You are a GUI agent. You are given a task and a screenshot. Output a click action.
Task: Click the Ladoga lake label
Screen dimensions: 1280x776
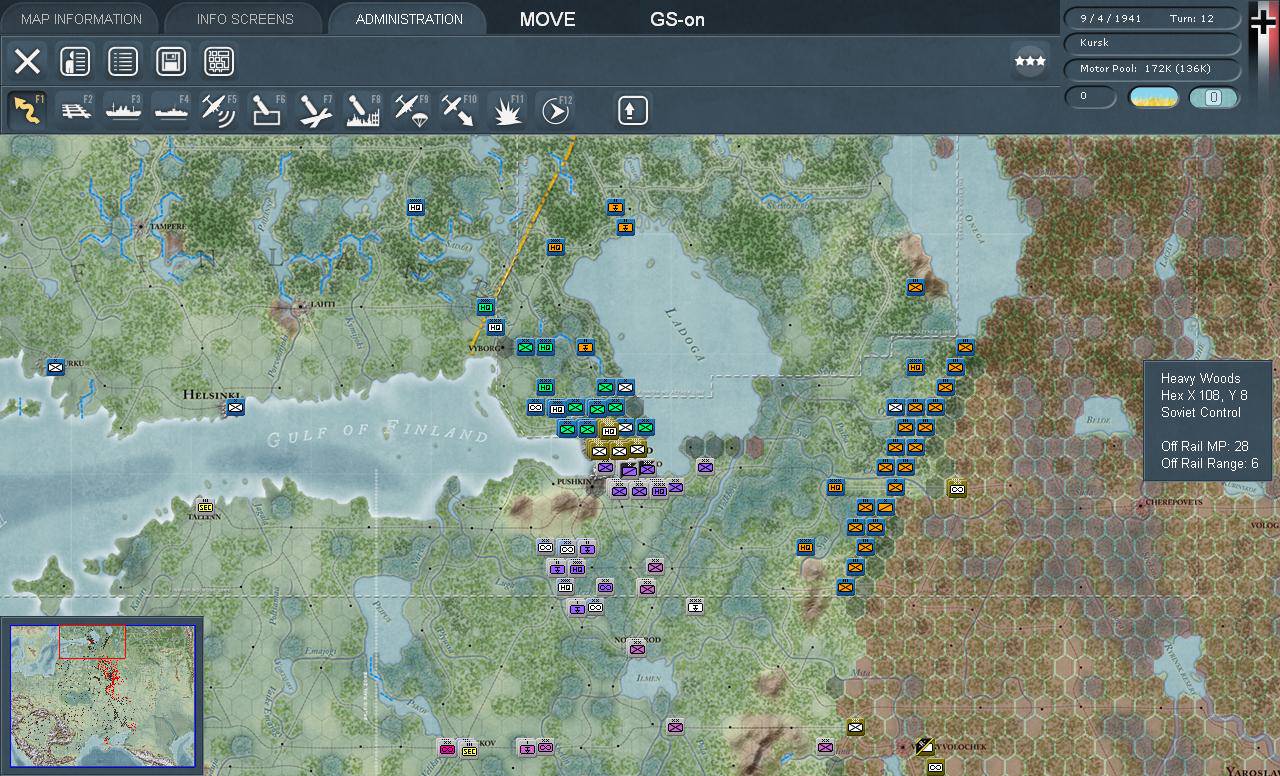click(x=686, y=334)
